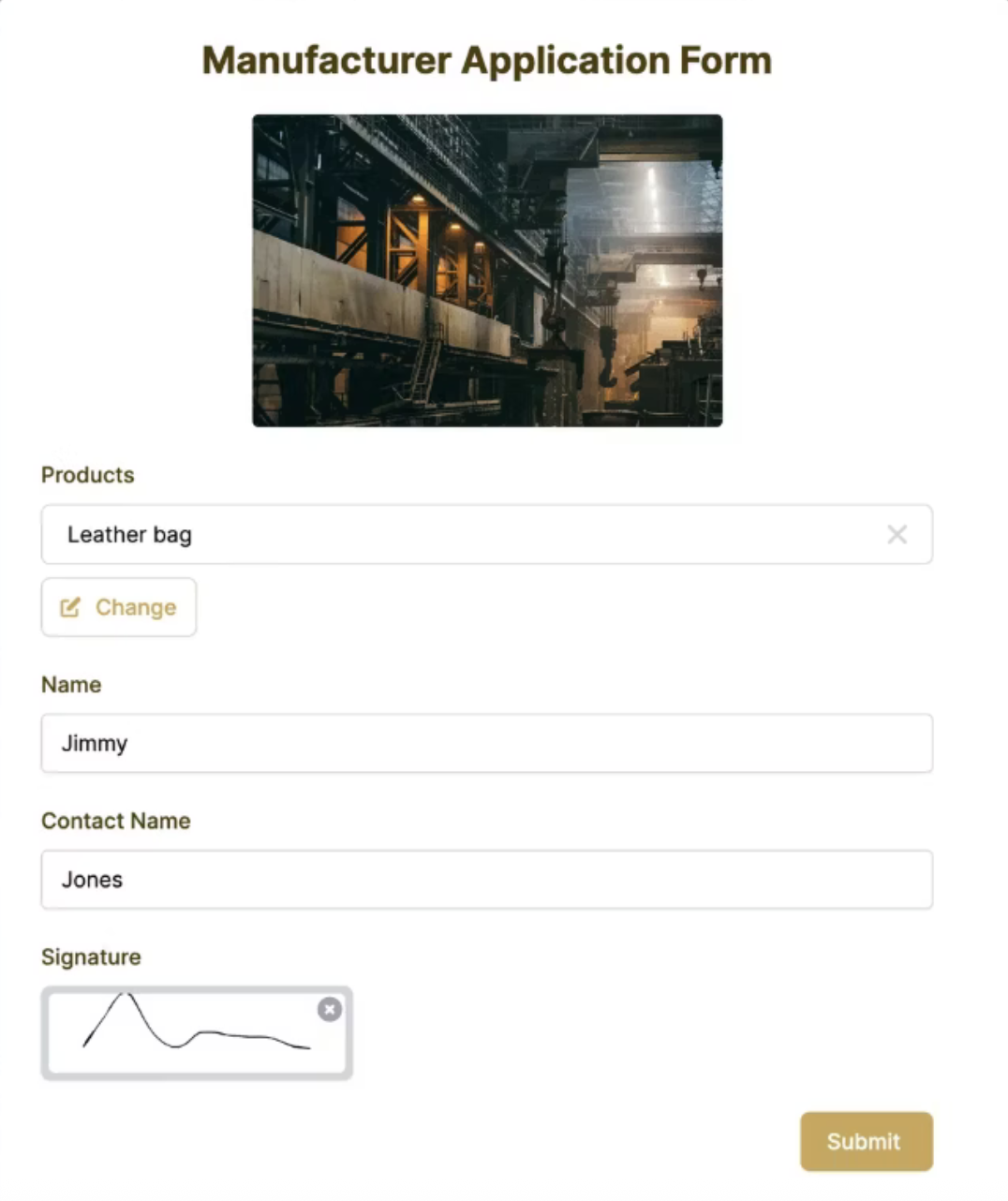Select the Leather bag value text

tap(129, 535)
